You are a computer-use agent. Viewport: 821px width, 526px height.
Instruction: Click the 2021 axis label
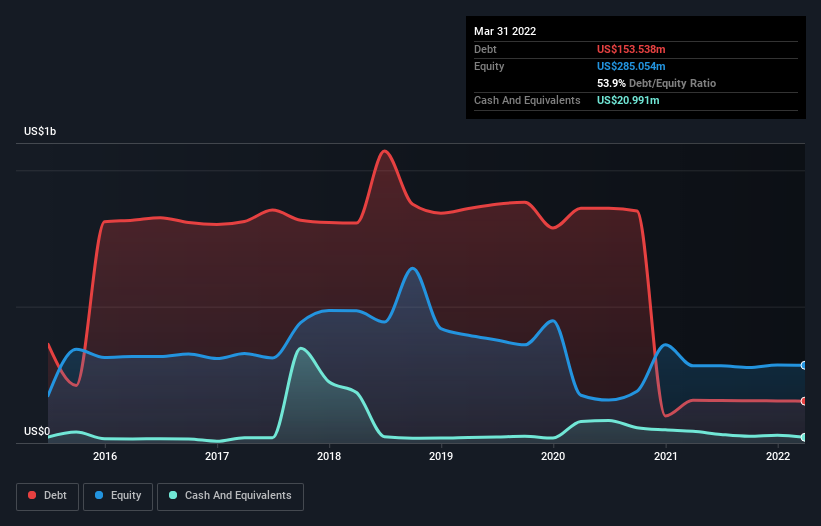(665, 456)
